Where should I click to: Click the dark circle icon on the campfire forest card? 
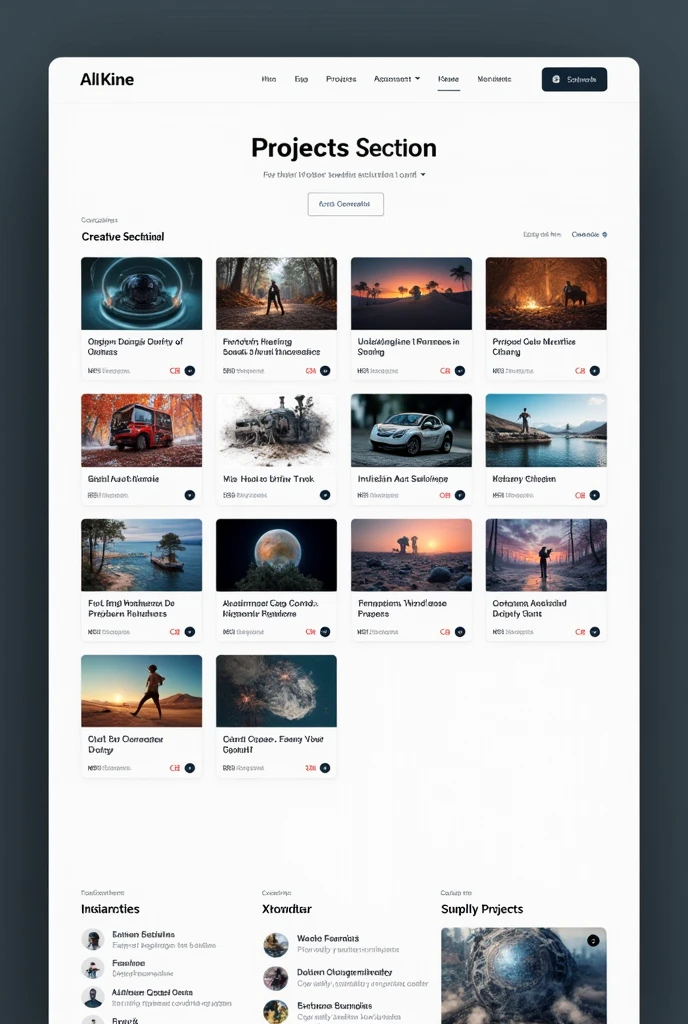click(595, 370)
